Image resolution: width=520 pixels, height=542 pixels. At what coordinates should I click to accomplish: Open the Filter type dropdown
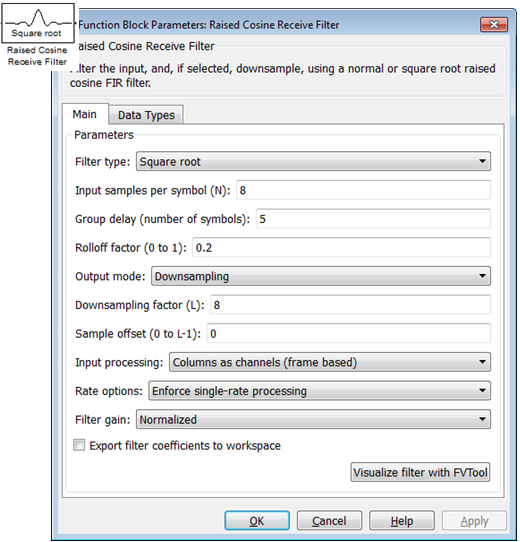click(x=313, y=161)
